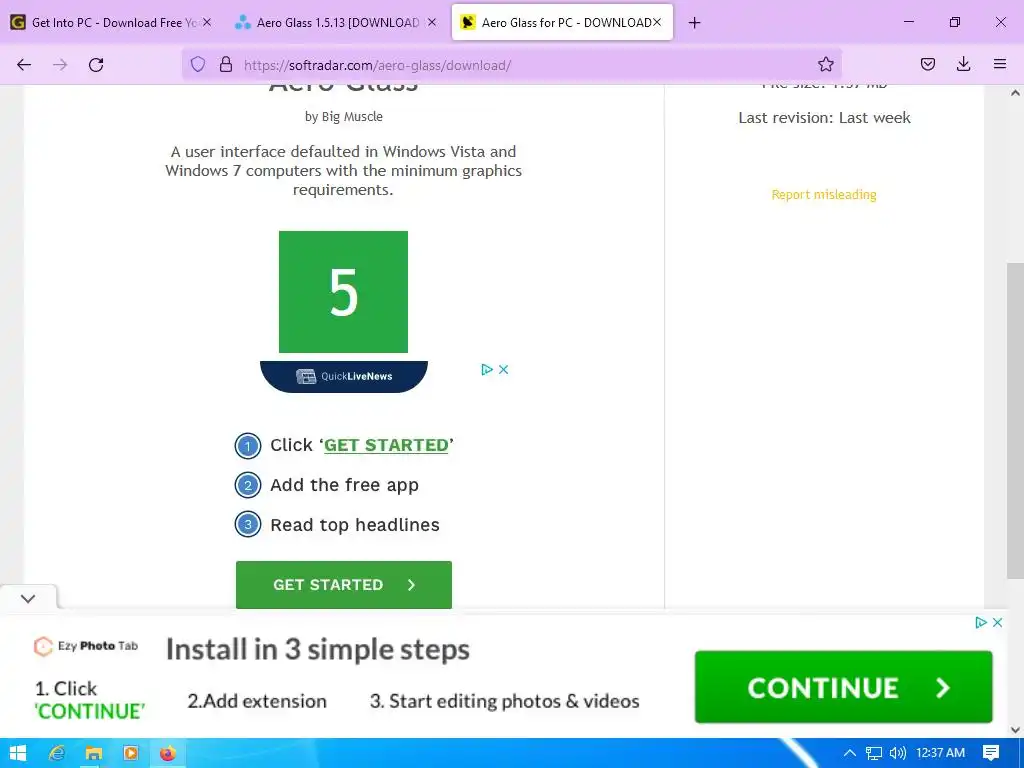Image resolution: width=1024 pixels, height=768 pixels.
Task: Launch Internet Explorer from the taskbar
Action: [57, 753]
